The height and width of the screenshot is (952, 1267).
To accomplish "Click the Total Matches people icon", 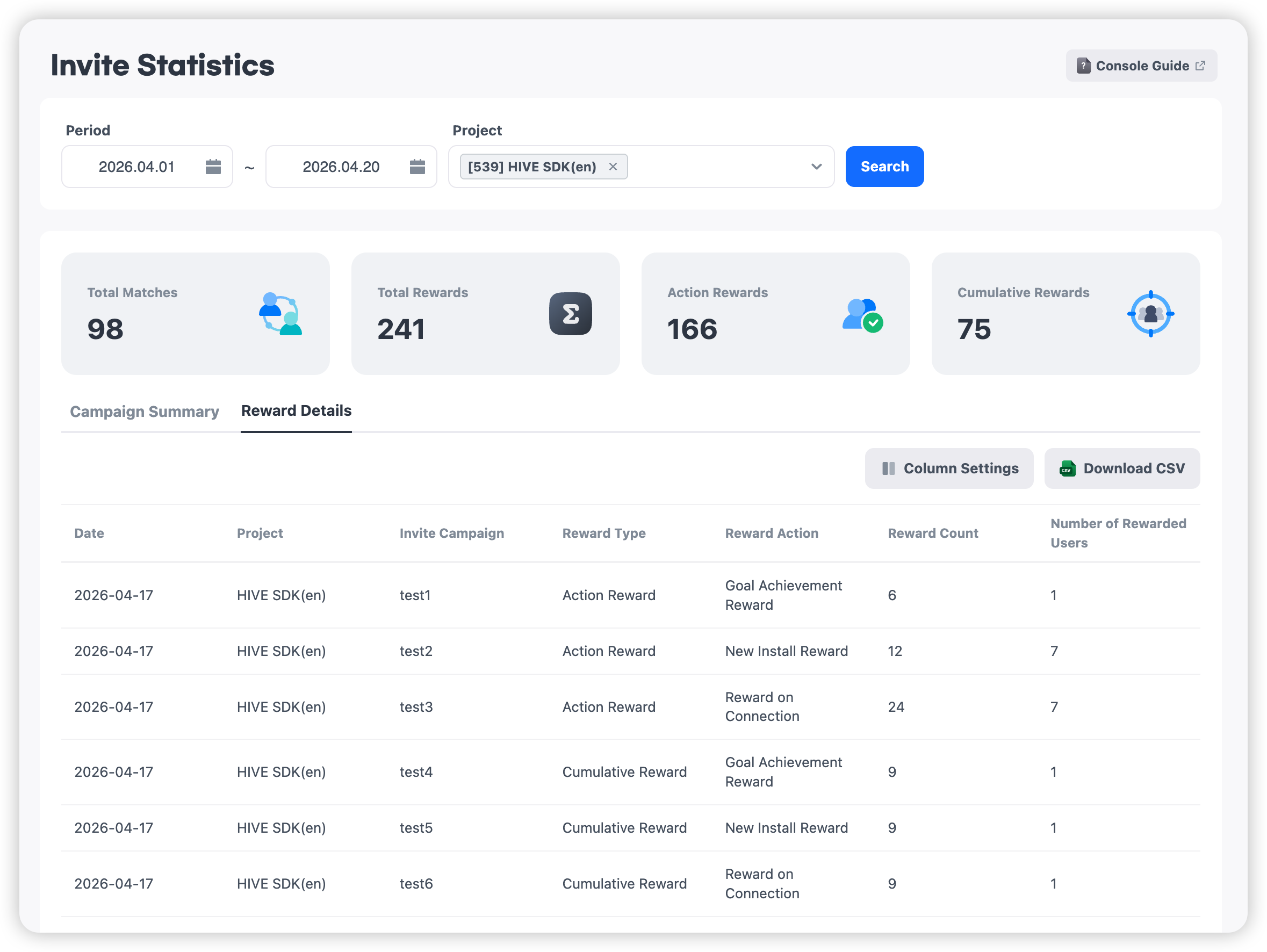I will [x=280, y=314].
